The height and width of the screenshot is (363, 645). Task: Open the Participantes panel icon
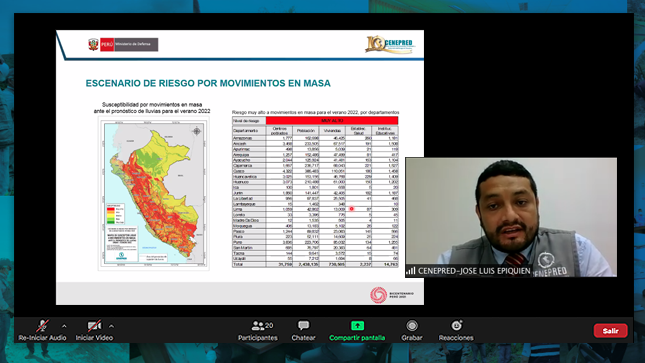[258, 326]
